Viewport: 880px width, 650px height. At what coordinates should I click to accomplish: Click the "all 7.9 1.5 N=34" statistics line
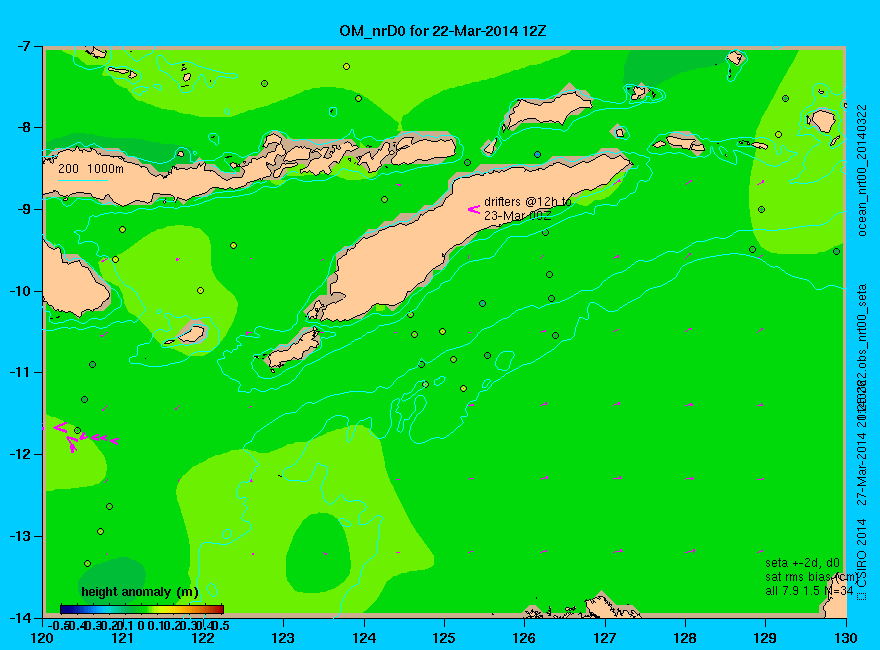pos(809,591)
